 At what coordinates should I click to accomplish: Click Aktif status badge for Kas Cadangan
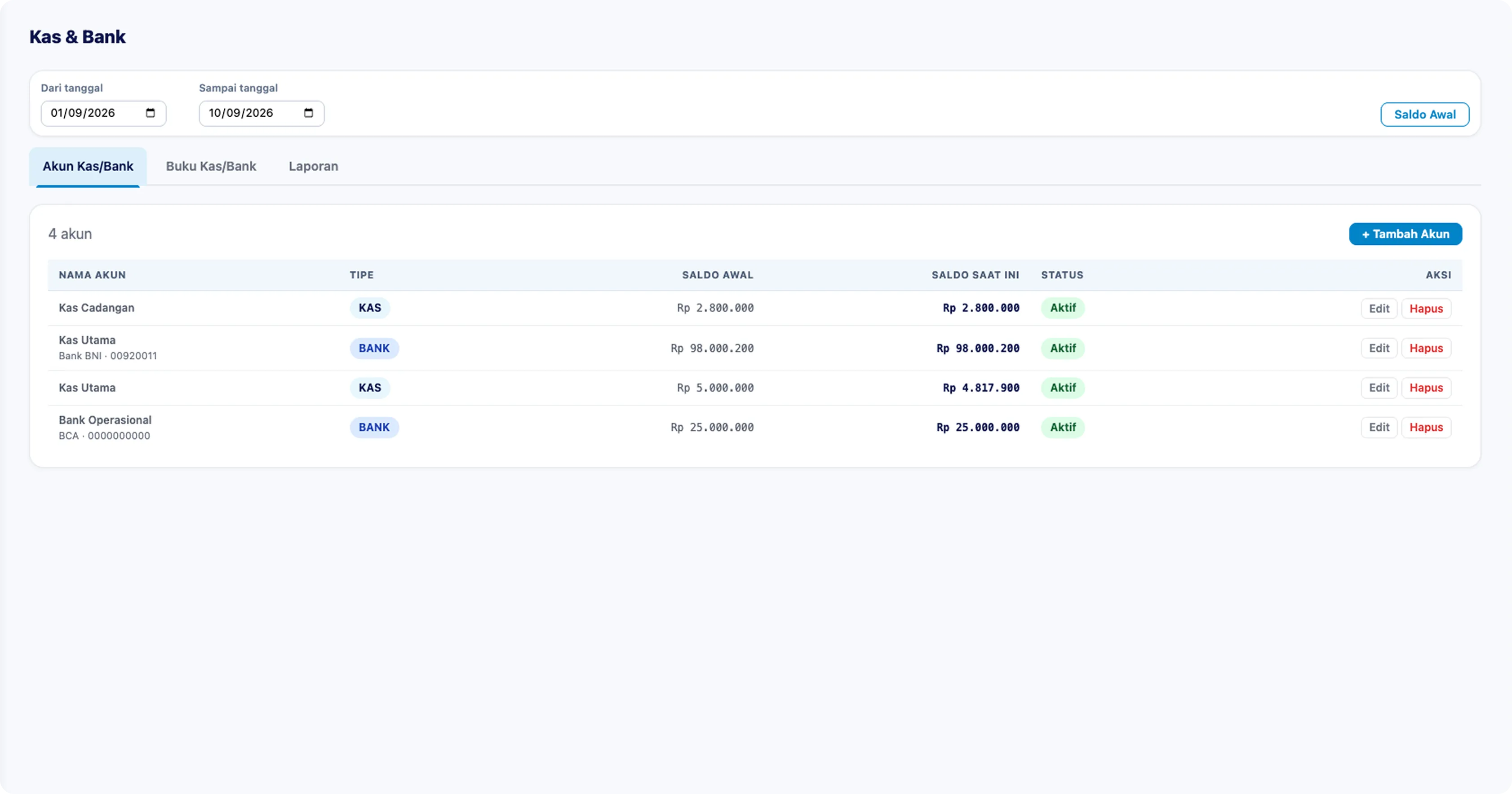(x=1062, y=308)
